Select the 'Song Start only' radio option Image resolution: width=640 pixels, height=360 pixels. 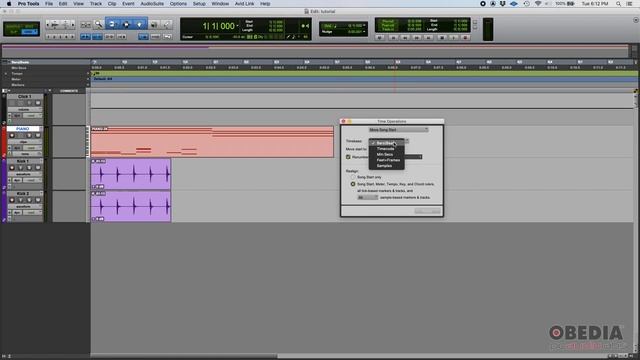pyautogui.click(x=353, y=177)
